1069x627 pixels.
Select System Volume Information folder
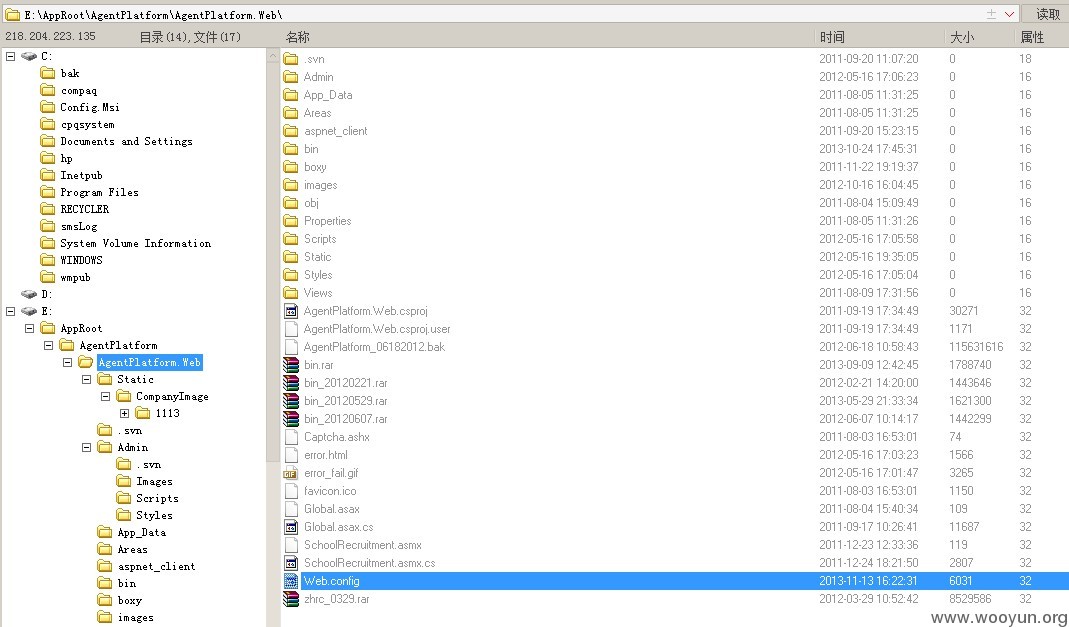click(x=135, y=243)
